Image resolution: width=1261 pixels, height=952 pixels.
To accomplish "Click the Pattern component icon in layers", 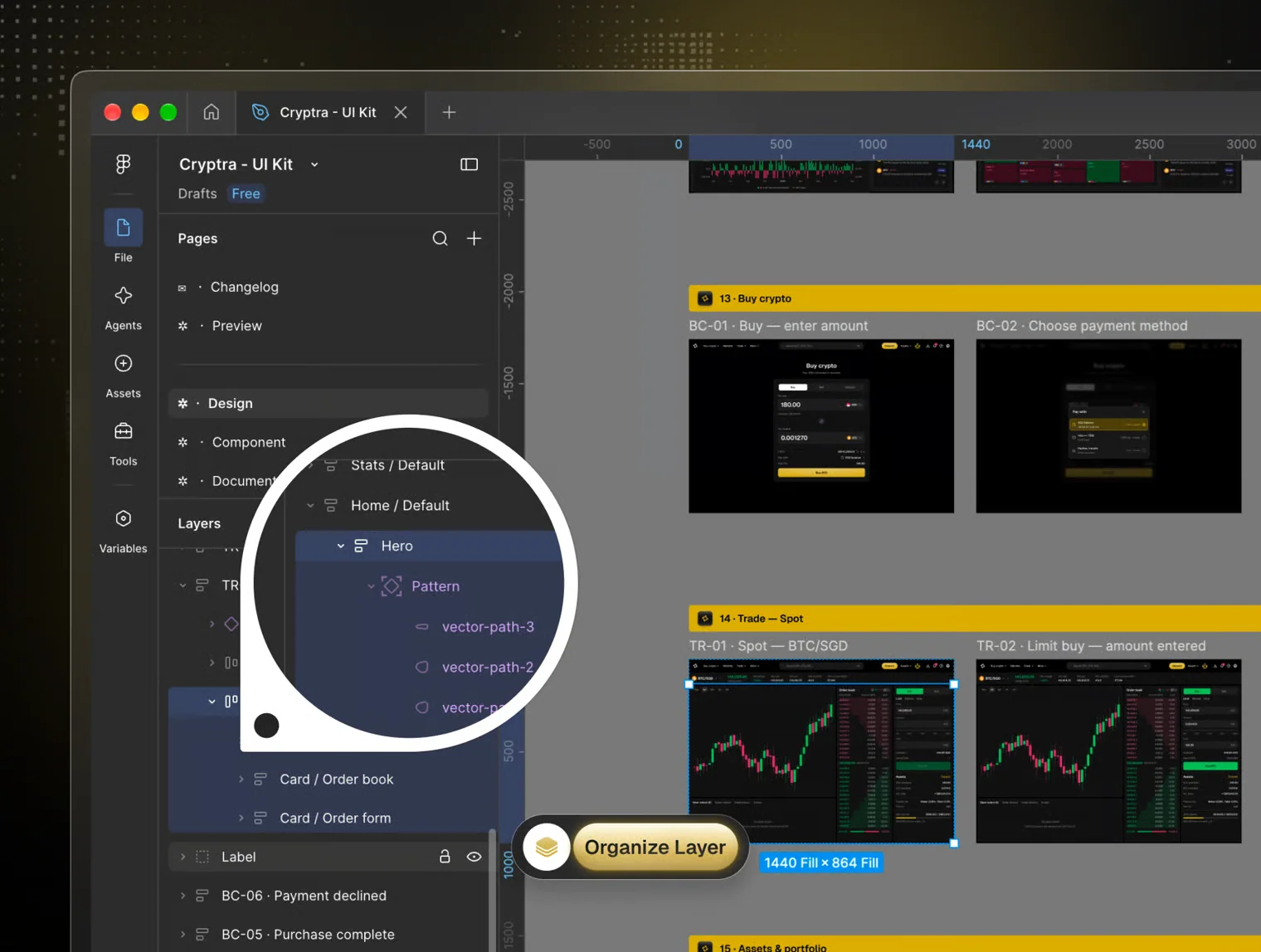I will (x=392, y=586).
